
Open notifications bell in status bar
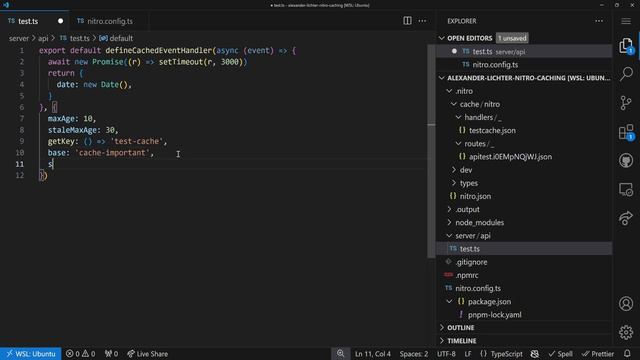click(627, 353)
